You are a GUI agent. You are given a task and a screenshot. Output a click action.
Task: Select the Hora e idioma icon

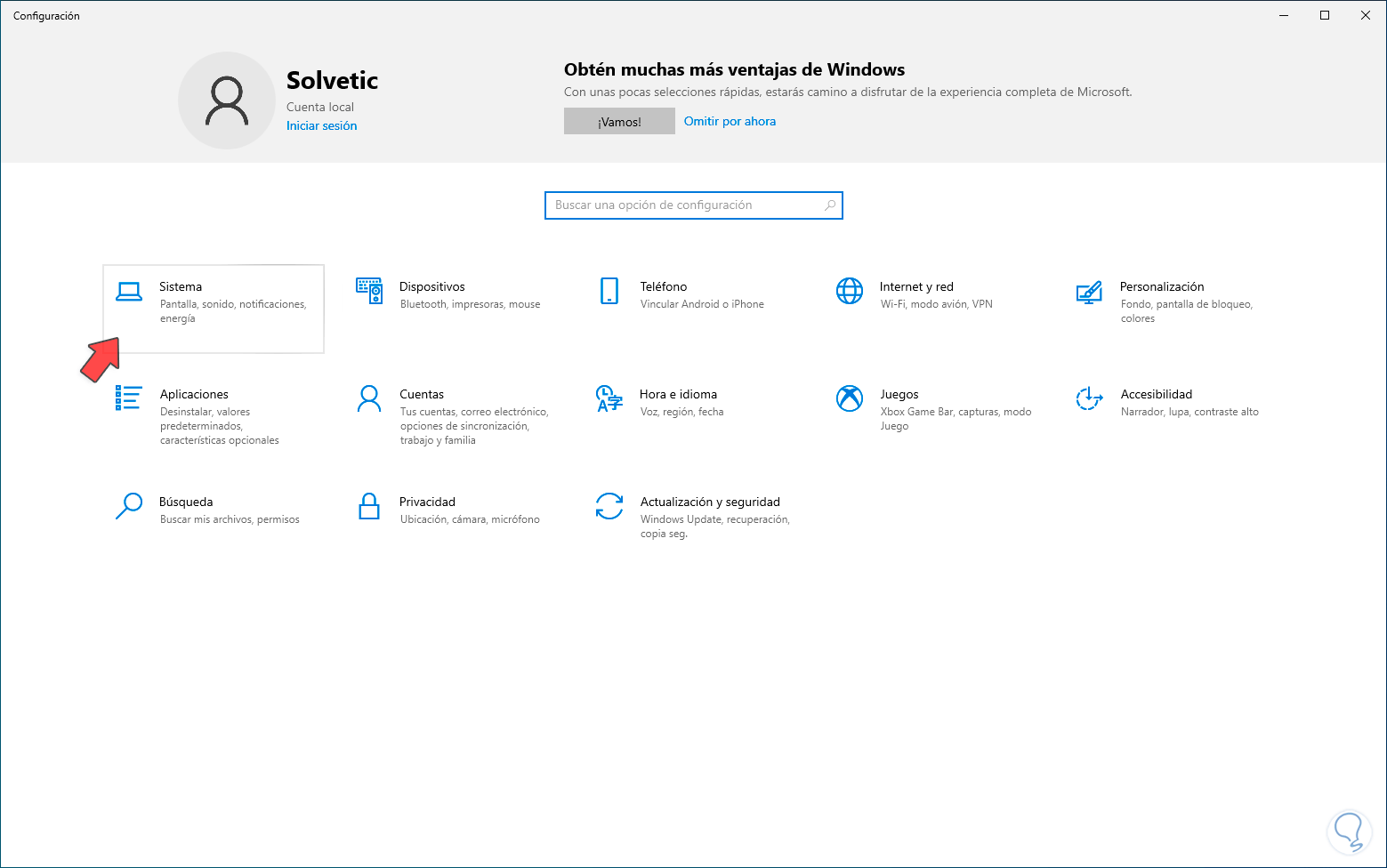pyautogui.click(x=609, y=398)
